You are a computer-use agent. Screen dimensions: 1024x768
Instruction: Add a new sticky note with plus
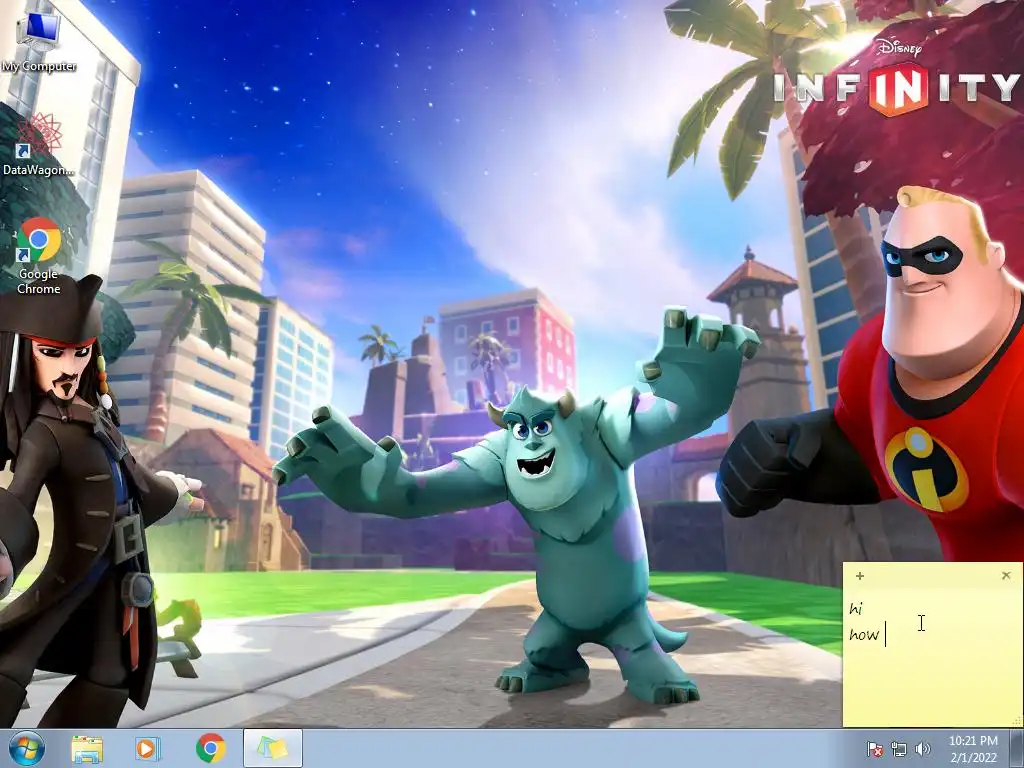tap(859, 575)
